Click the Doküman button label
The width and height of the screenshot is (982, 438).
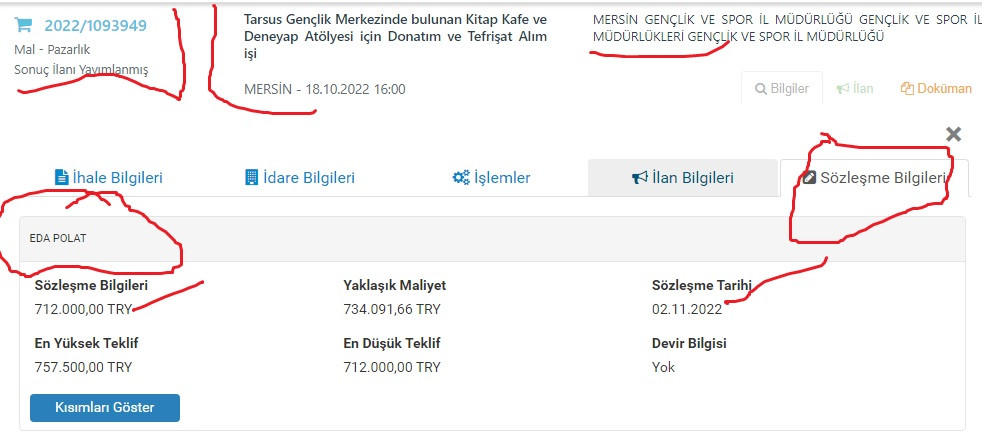(944, 89)
